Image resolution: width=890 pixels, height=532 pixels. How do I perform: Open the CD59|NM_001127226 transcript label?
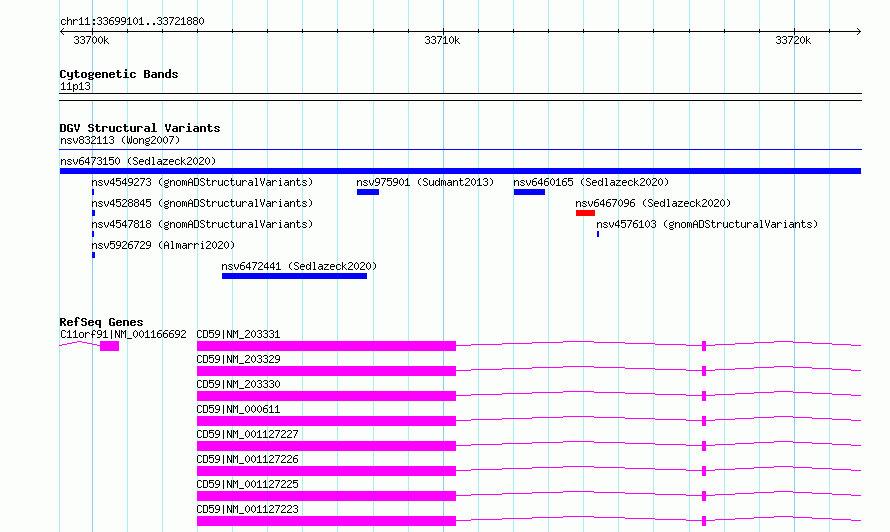click(x=247, y=459)
